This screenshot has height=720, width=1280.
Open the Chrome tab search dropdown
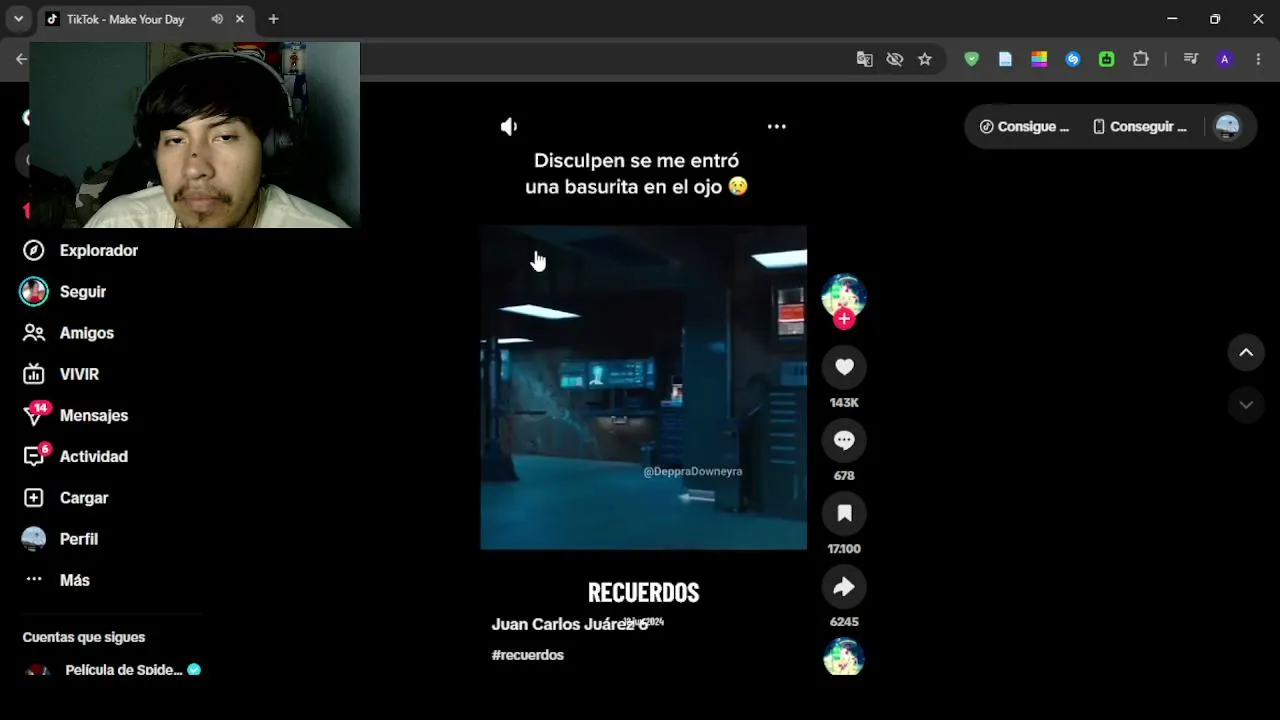[x=18, y=19]
